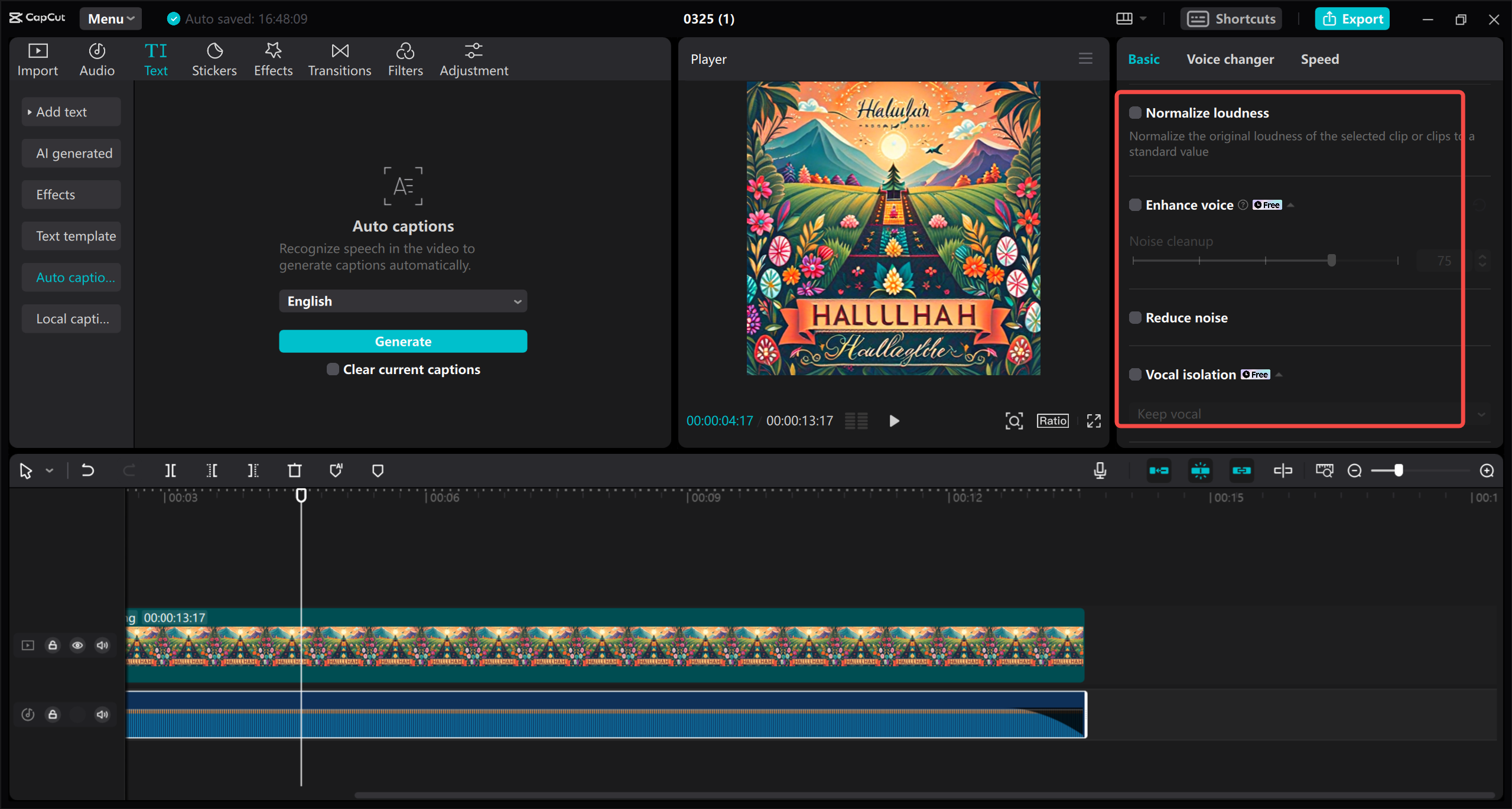The height and width of the screenshot is (809, 1512).
Task: Open layout options dropdown arrow in title bar
Action: [1143, 18]
